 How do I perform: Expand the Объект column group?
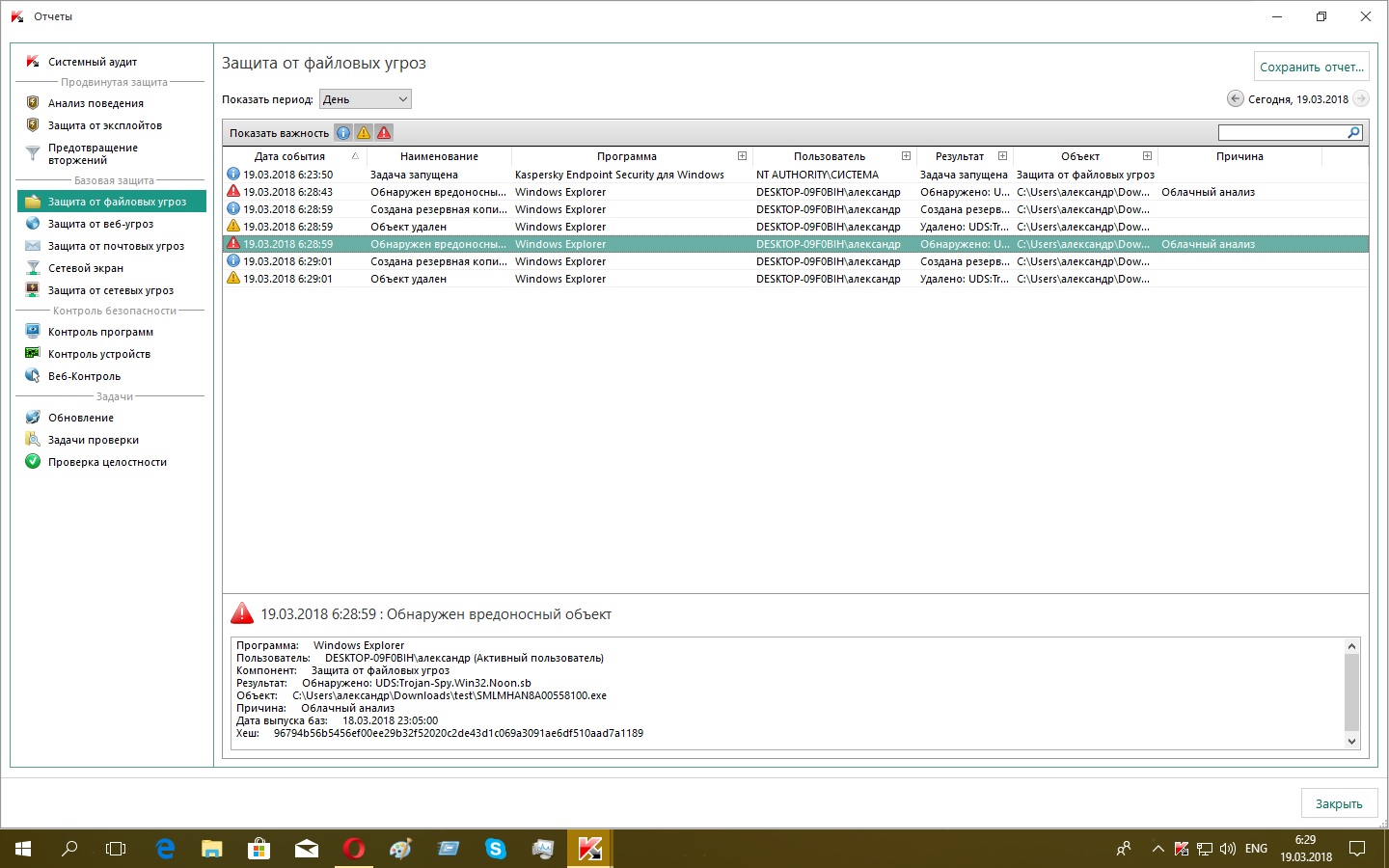pos(1147,155)
